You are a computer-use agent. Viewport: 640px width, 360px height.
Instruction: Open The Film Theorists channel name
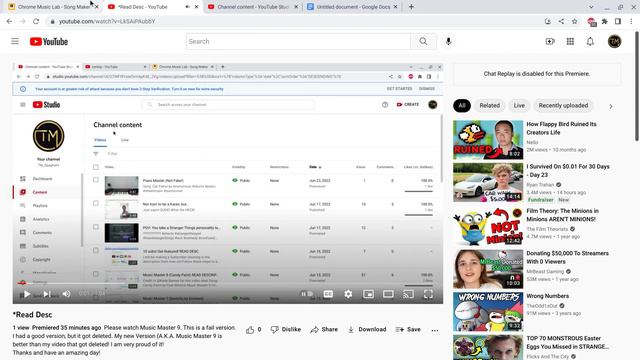pyautogui.click(x=547, y=229)
